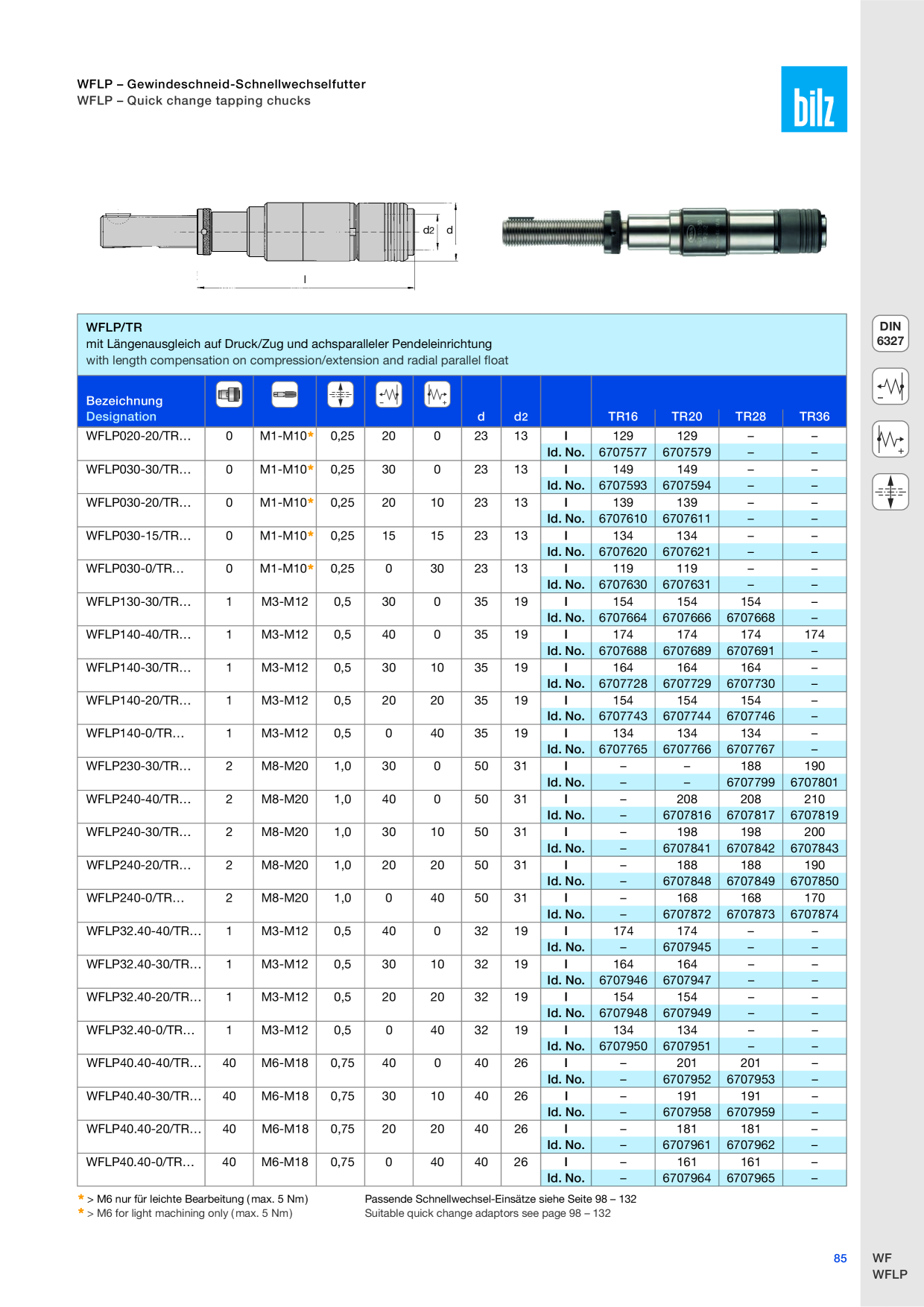This screenshot has height=1307, width=924.
Task: Select the WFLP020-20/TR… row label
Action: click(x=139, y=436)
